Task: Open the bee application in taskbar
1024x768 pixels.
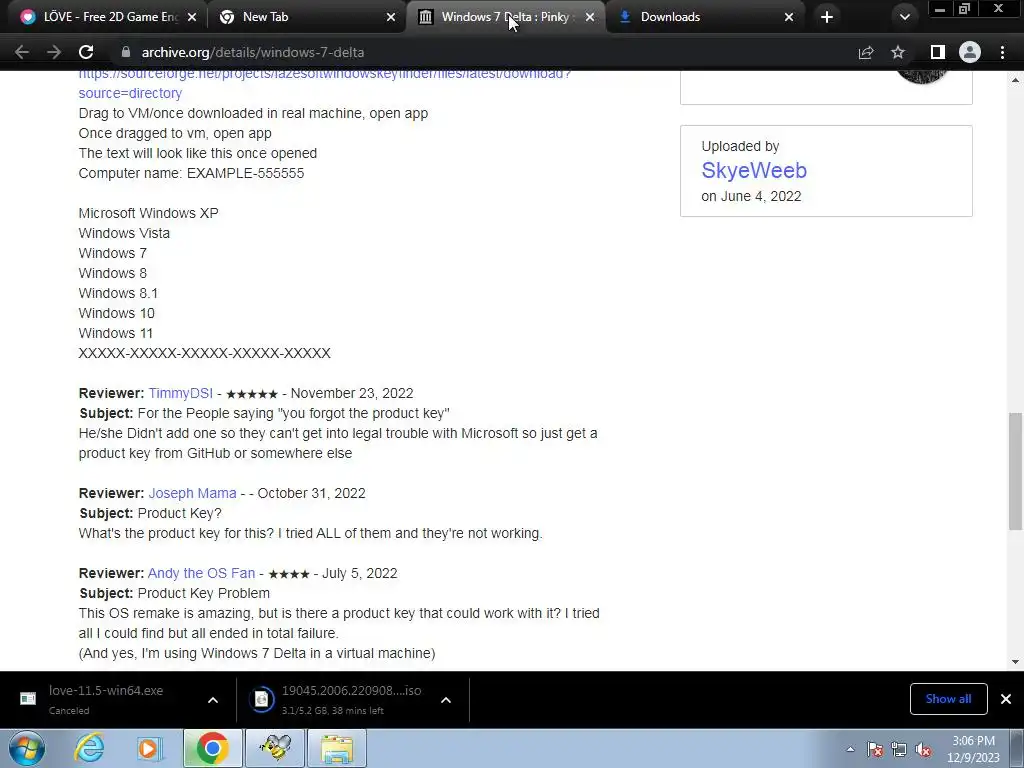Action: click(x=275, y=748)
